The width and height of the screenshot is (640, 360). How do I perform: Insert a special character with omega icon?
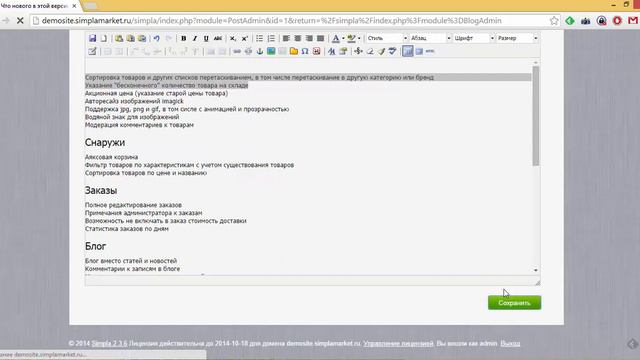tap(305, 51)
